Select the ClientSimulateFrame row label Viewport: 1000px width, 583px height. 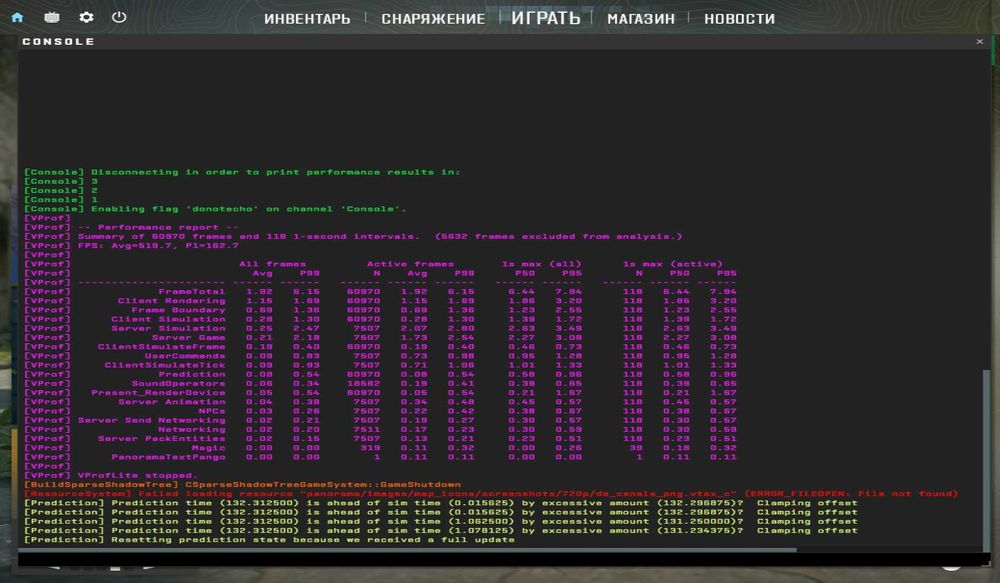click(x=161, y=346)
